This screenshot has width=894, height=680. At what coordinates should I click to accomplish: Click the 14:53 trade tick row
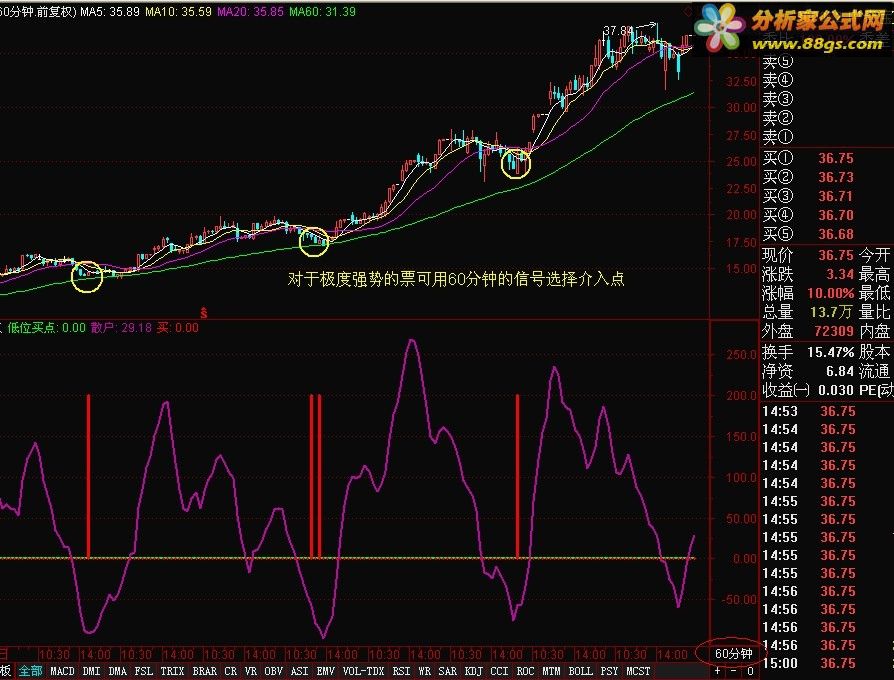[809, 411]
